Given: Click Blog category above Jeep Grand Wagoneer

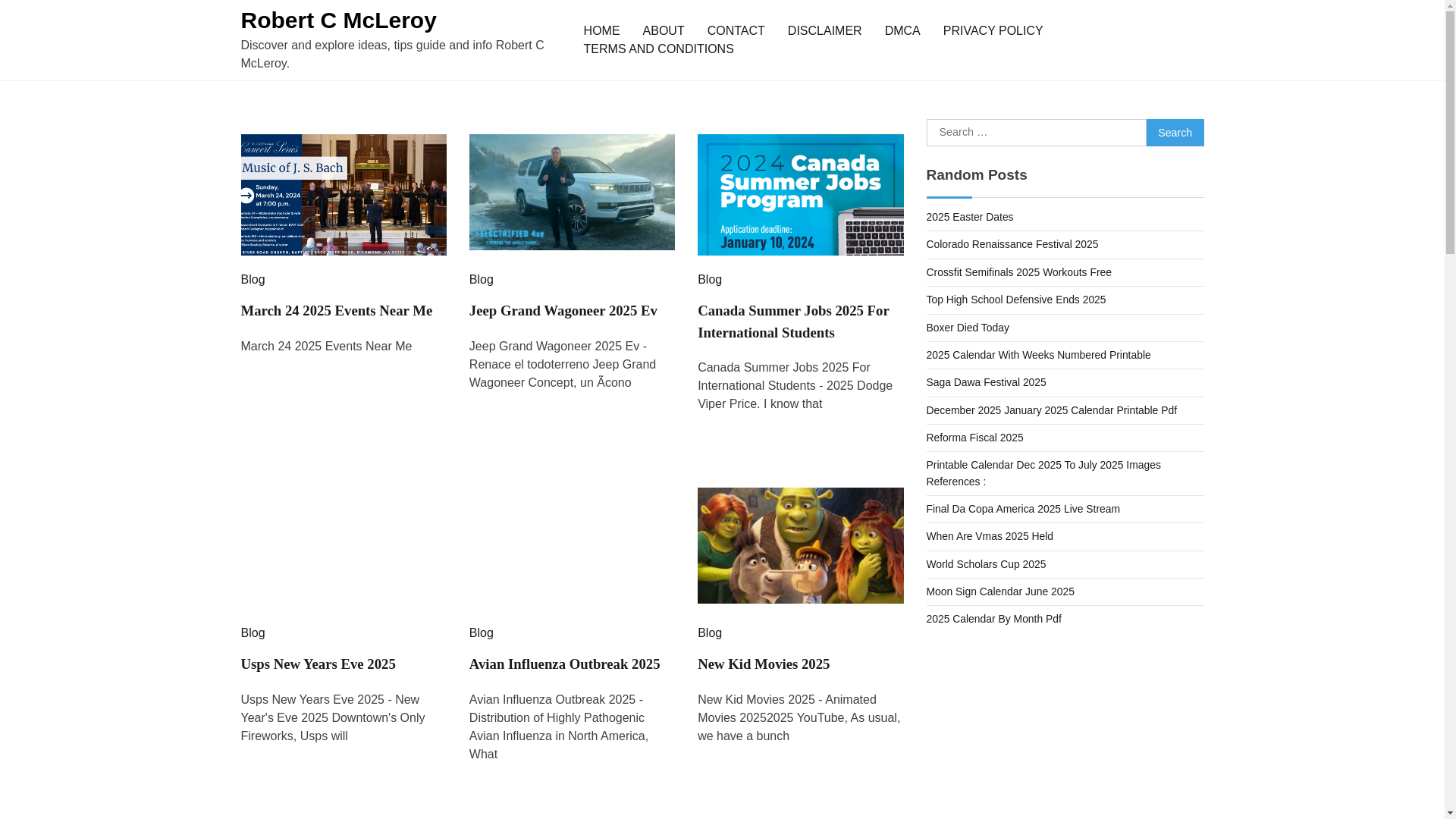Looking at the screenshot, I should (482, 280).
